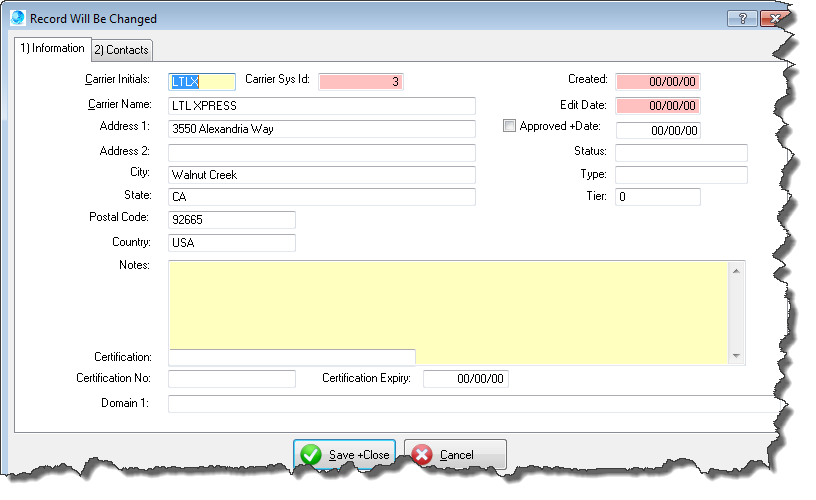816x500 pixels.
Task: Click the help question mark button
Action: (741, 18)
